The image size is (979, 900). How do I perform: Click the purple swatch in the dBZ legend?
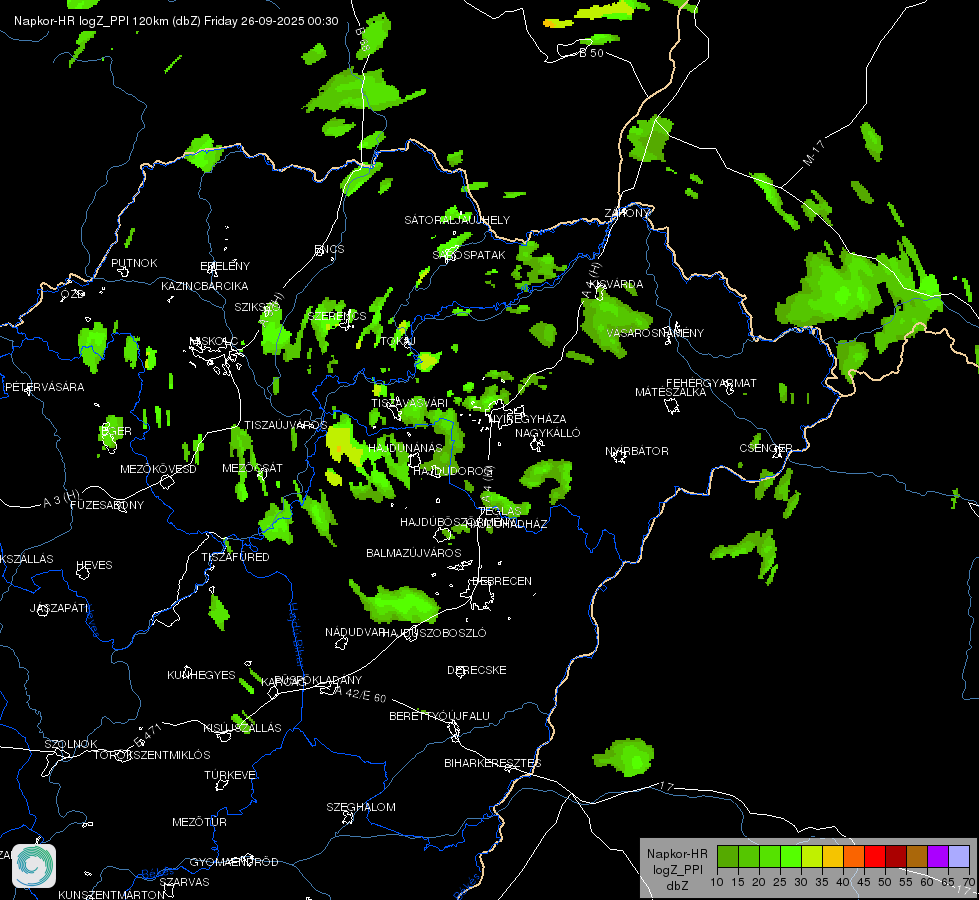(x=938, y=857)
